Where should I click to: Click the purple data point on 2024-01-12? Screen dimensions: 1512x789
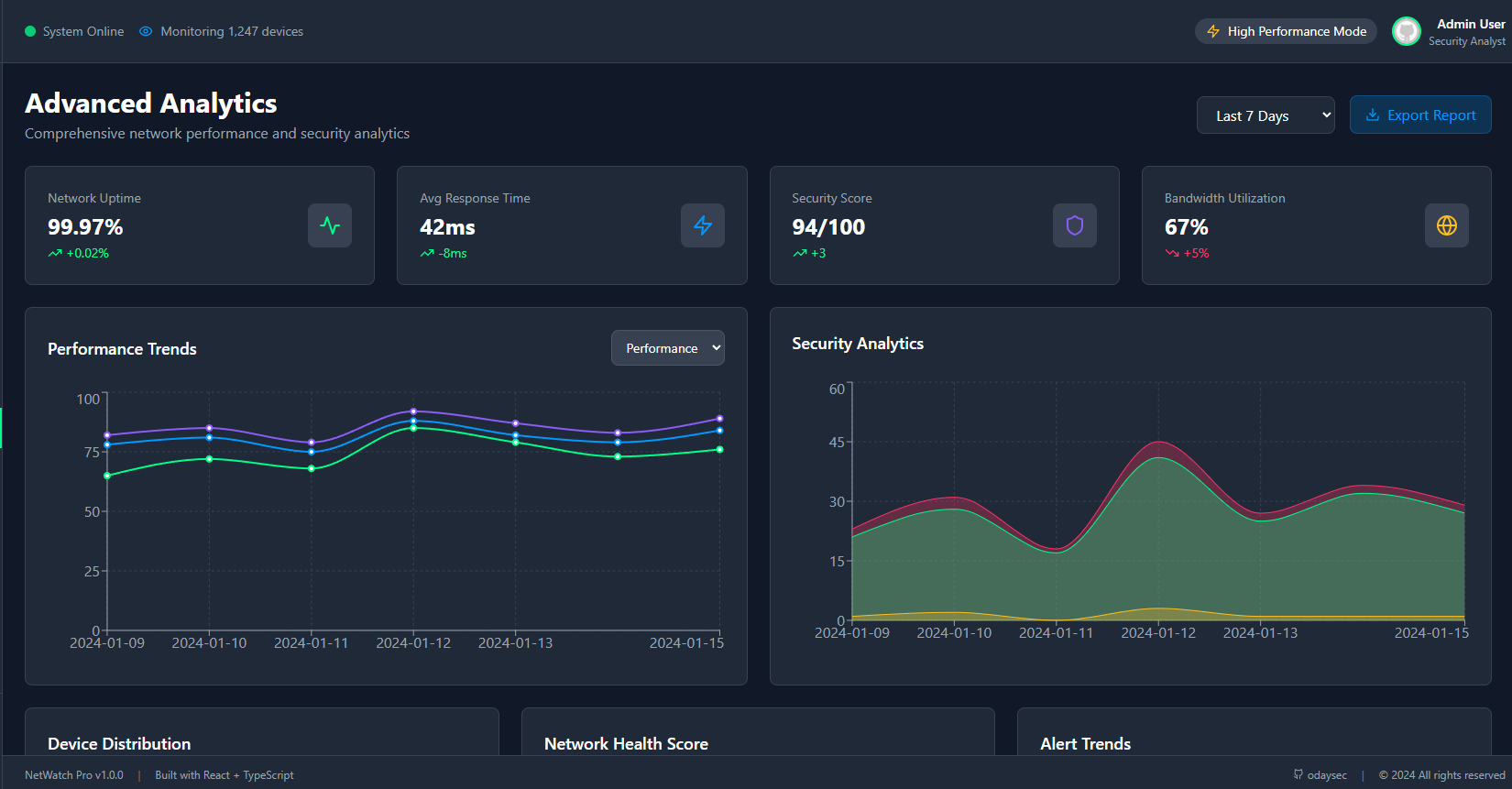click(x=413, y=411)
